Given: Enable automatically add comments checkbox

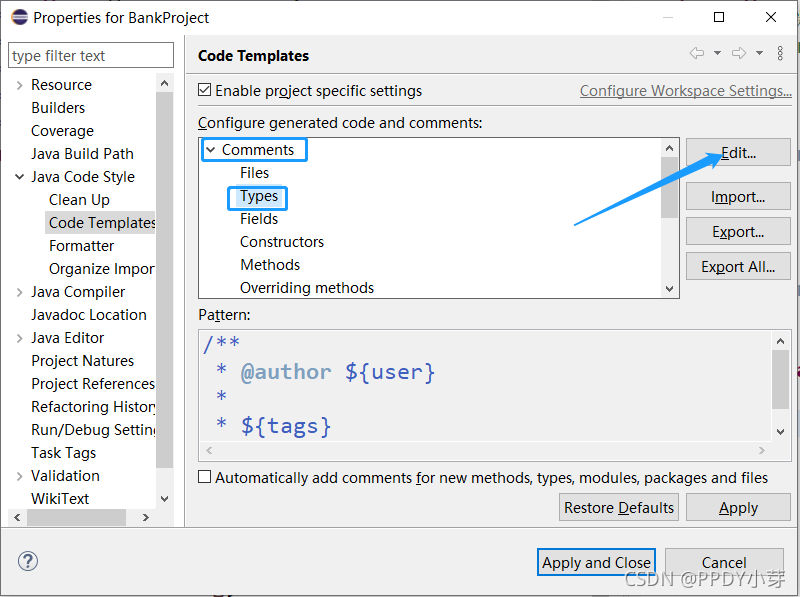Looking at the screenshot, I should pyautogui.click(x=204, y=477).
